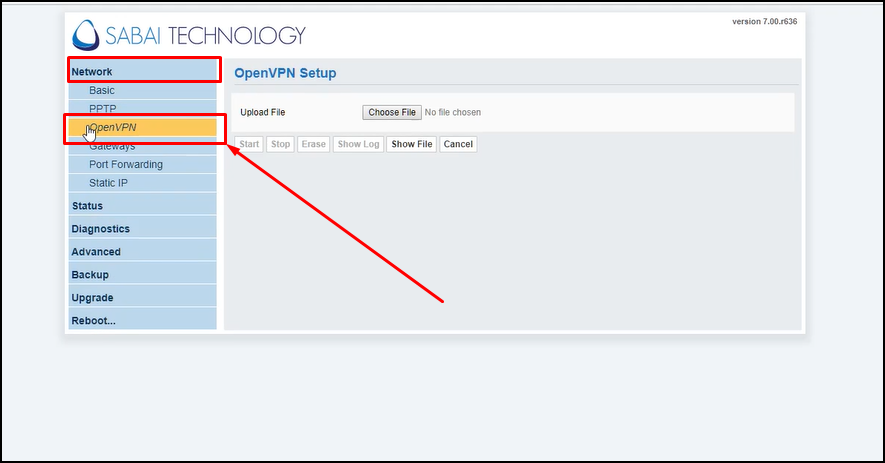
Task: Open the Upgrade section
Action: (x=92, y=298)
